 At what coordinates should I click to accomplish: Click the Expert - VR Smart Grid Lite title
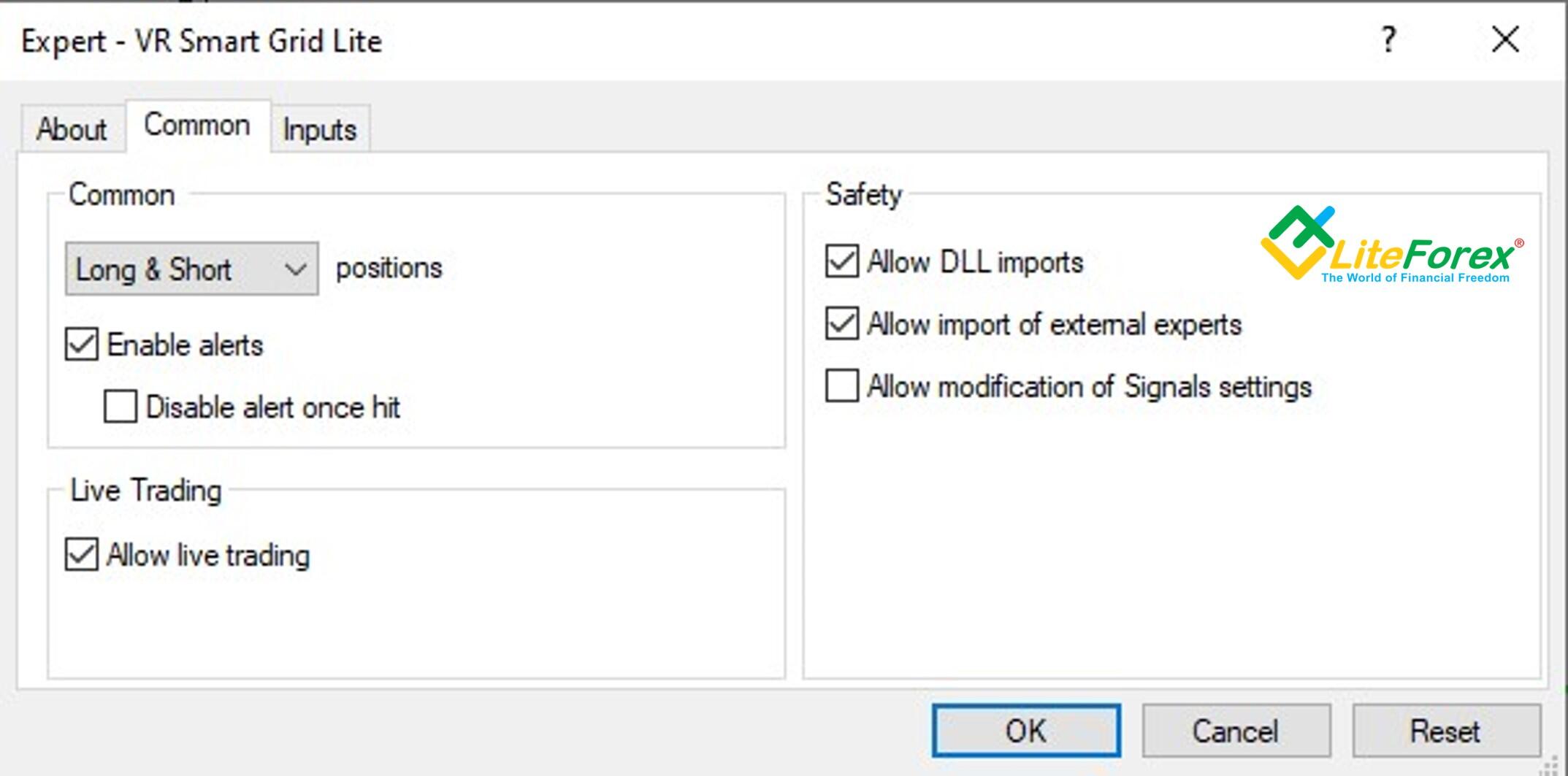(x=202, y=41)
